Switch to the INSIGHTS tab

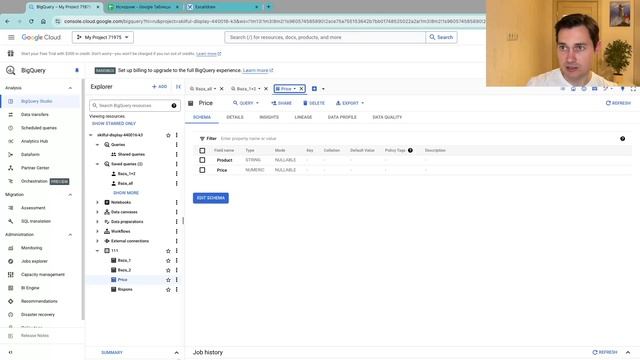269,117
